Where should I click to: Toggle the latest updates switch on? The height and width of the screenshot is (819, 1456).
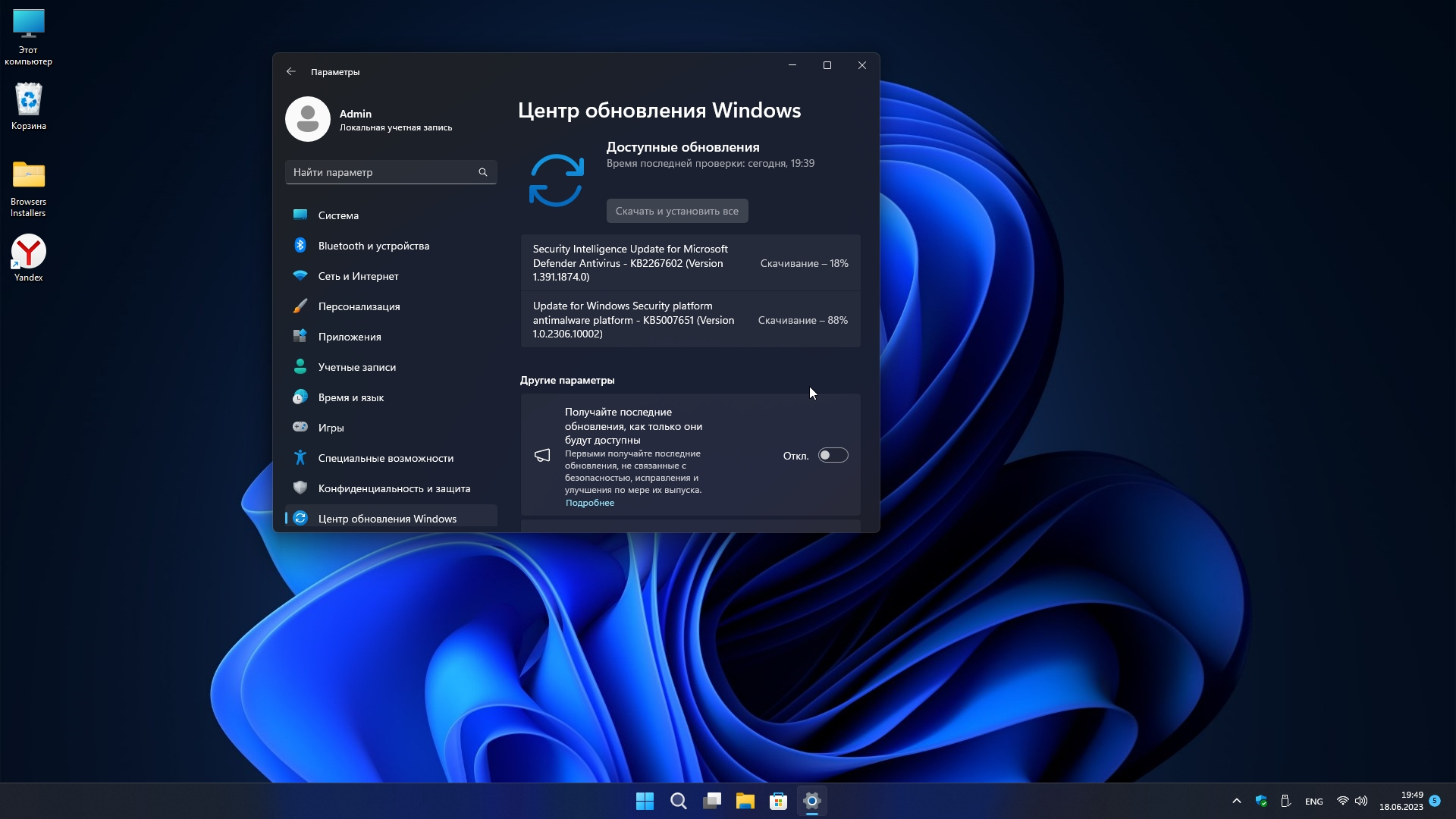833,455
